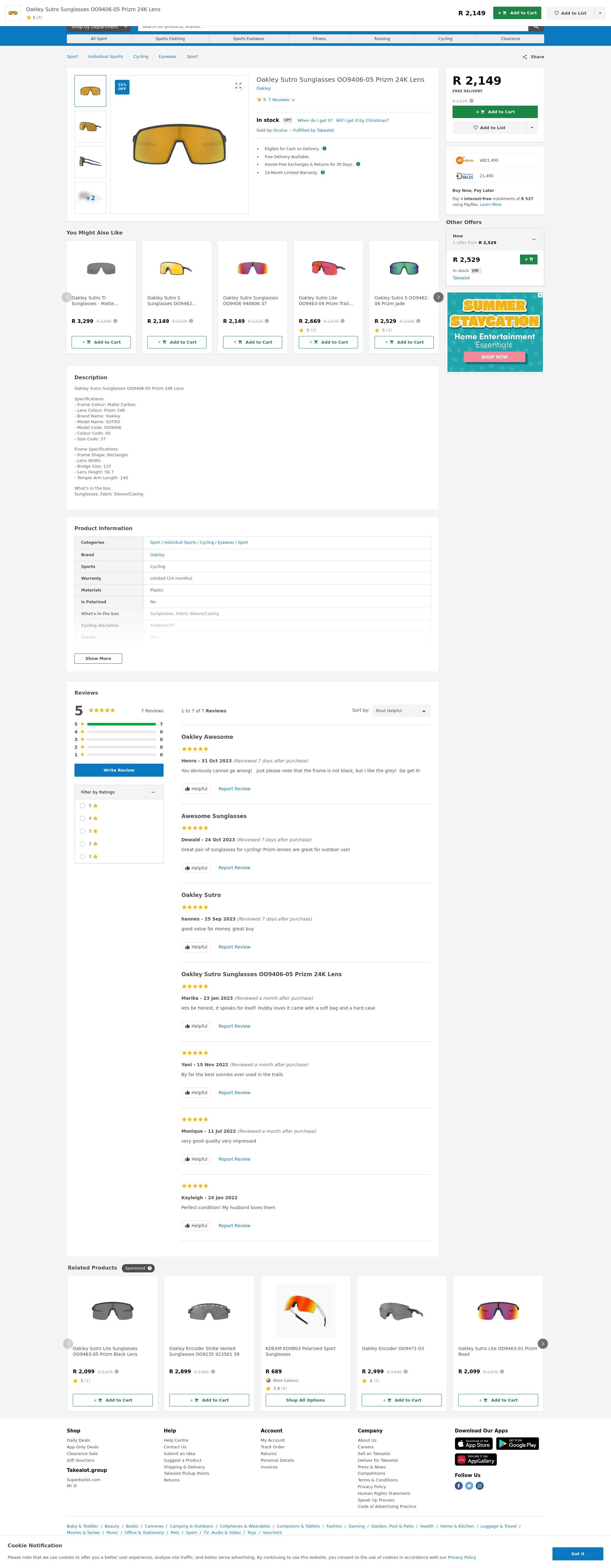Click the info icon beside 24-Month Limited Warranty
This screenshot has width=611, height=1568.
[x=323, y=172]
